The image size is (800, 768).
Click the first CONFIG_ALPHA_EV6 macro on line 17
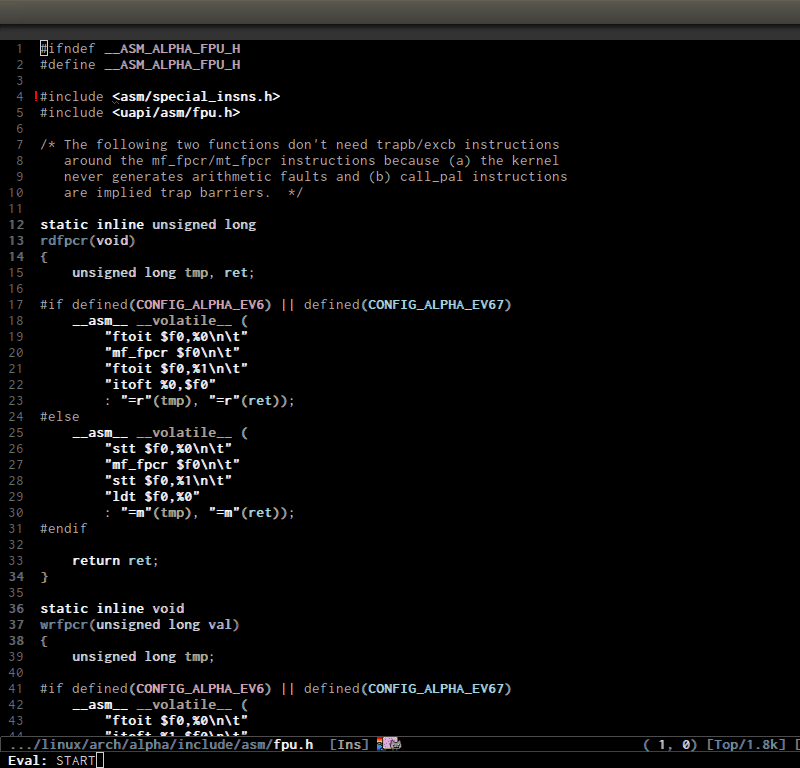203,305
